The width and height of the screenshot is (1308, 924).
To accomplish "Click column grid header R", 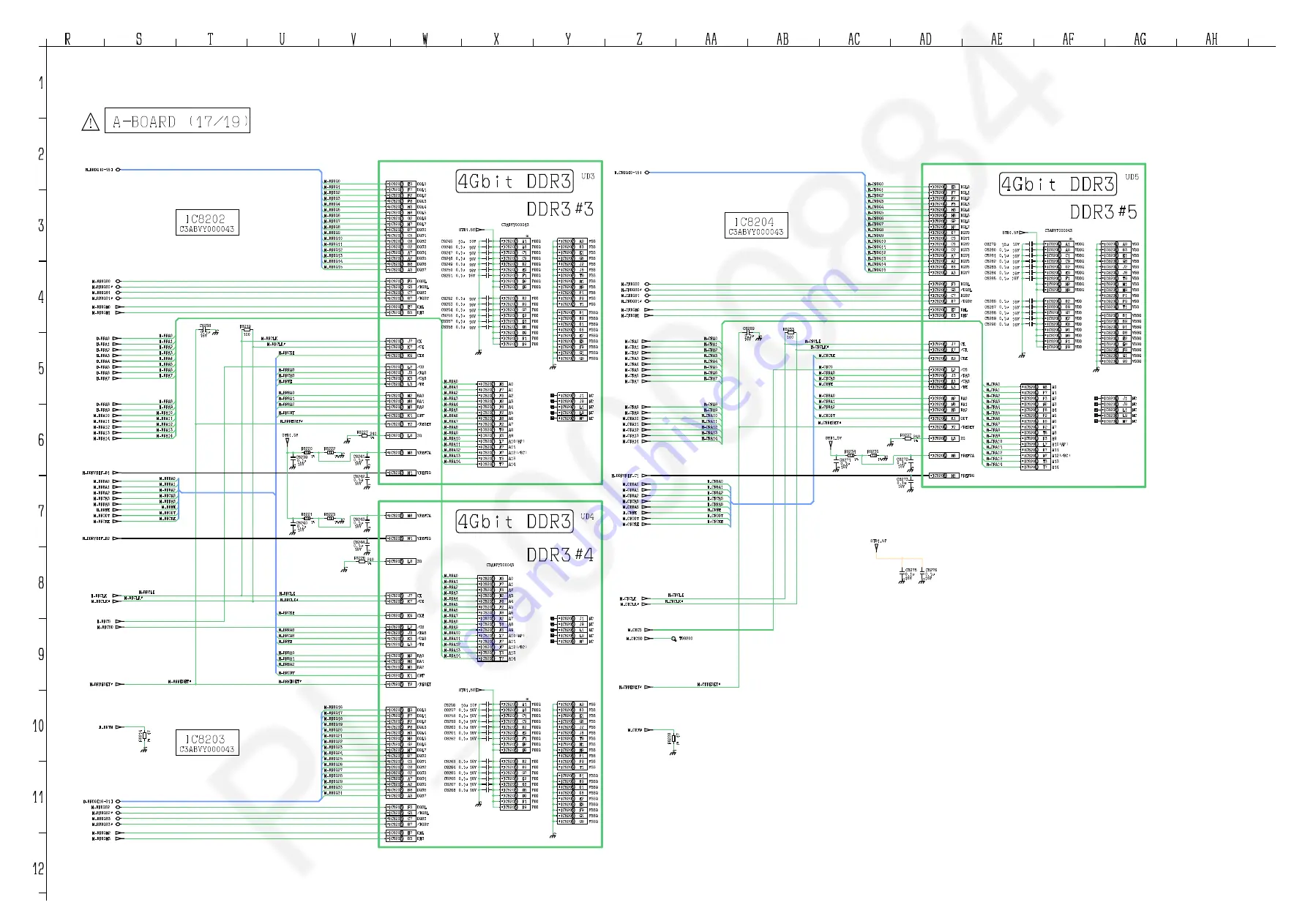I will [x=68, y=40].
